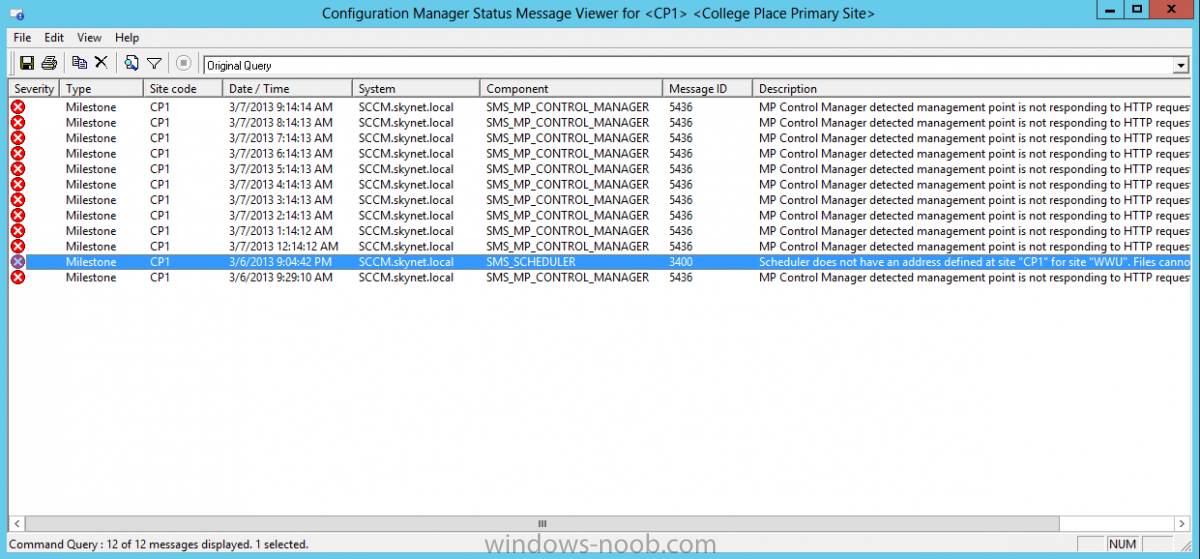Image resolution: width=1200 pixels, height=559 pixels.
Task: Click error icon of 3/7/2013 6:14:13 AM row
Action: [18, 154]
